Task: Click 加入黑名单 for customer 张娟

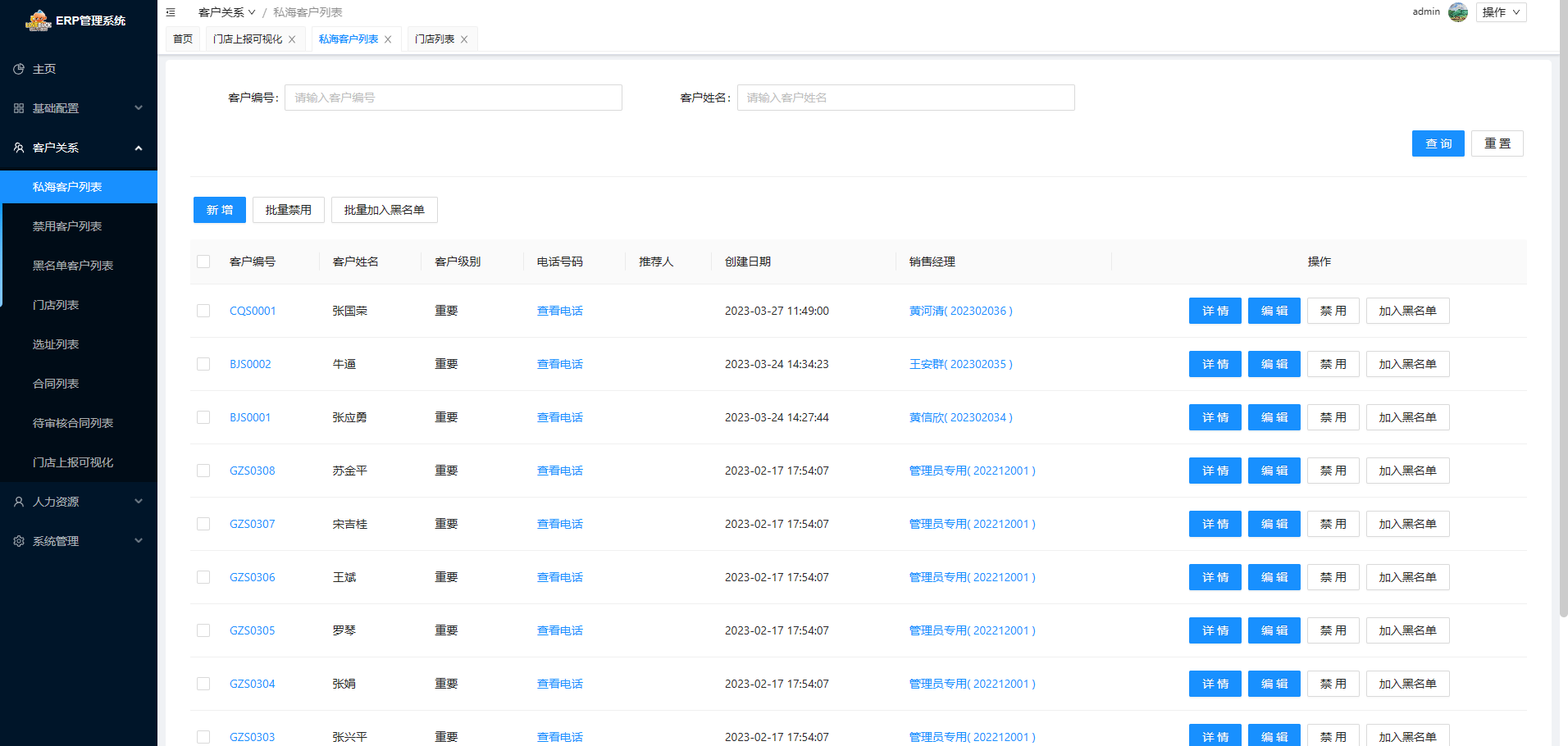Action: [x=1408, y=684]
